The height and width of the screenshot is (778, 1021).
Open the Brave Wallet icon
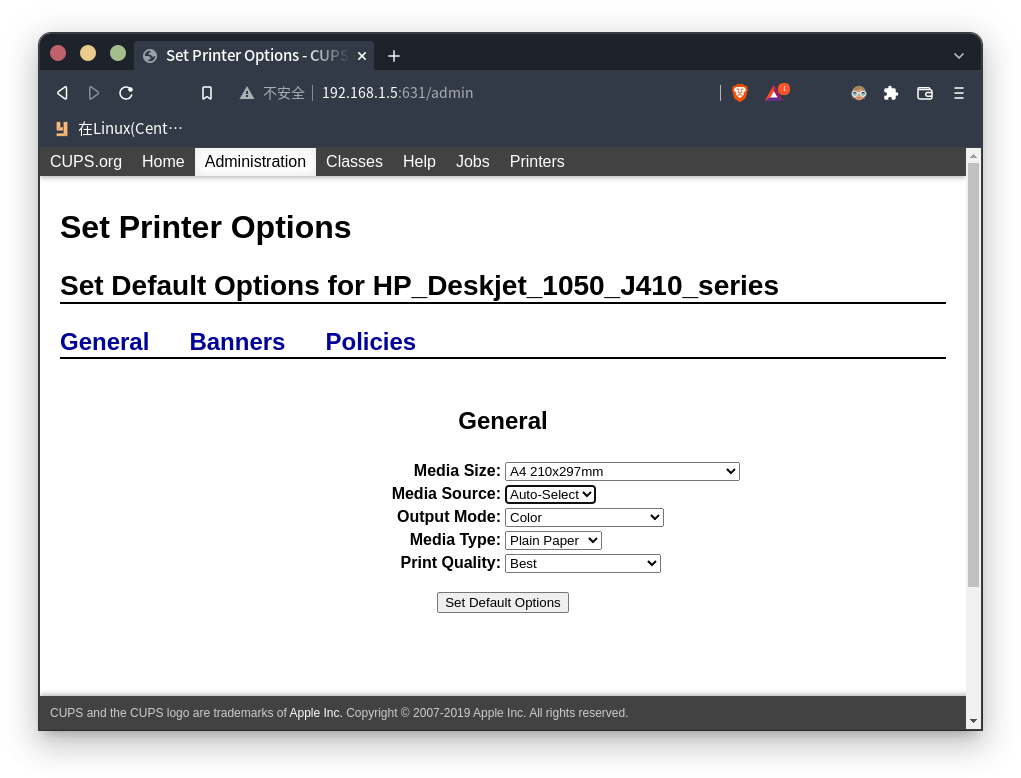(x=924, y=92)
